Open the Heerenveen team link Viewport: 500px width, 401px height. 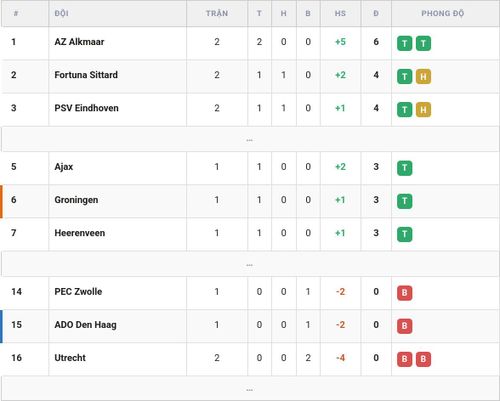(80, 233)
